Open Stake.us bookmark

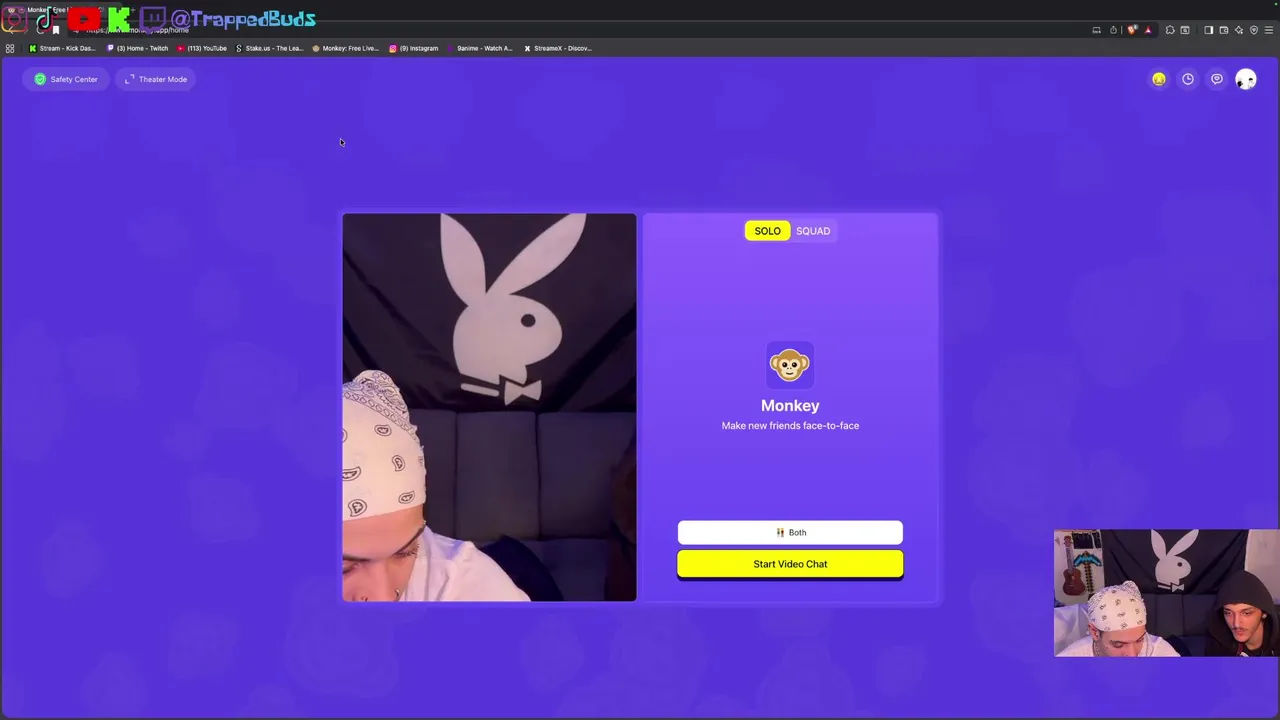270,48
